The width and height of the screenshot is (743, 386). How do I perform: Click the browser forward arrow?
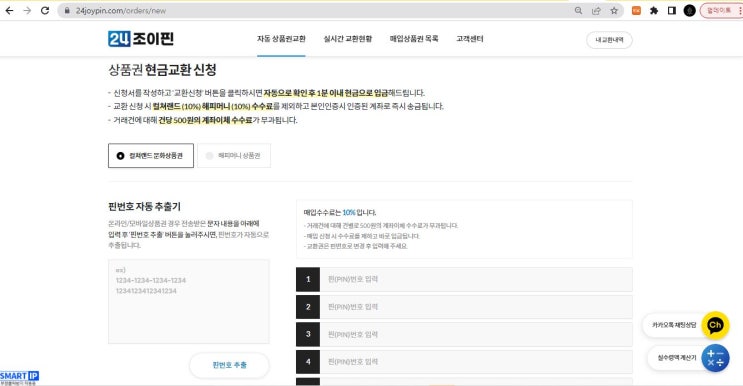click(27, 10)
